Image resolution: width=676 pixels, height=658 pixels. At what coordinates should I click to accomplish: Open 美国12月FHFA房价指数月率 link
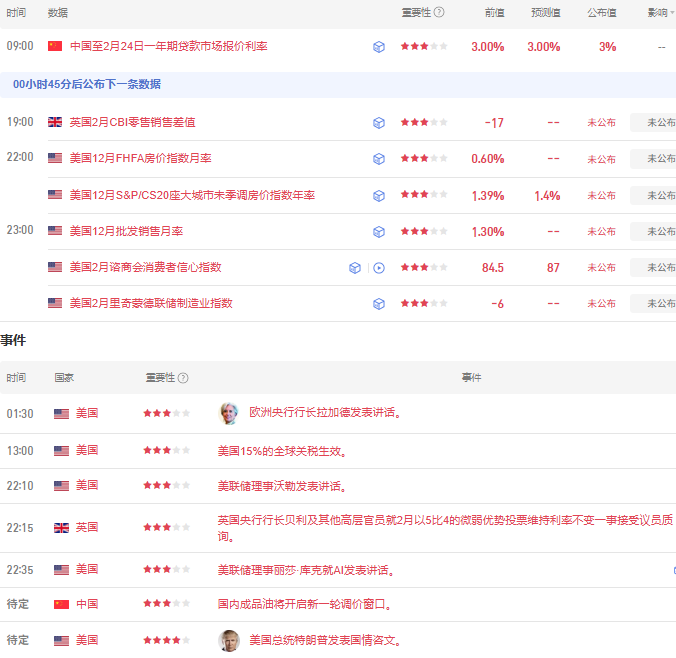click(x=141, y=158)
